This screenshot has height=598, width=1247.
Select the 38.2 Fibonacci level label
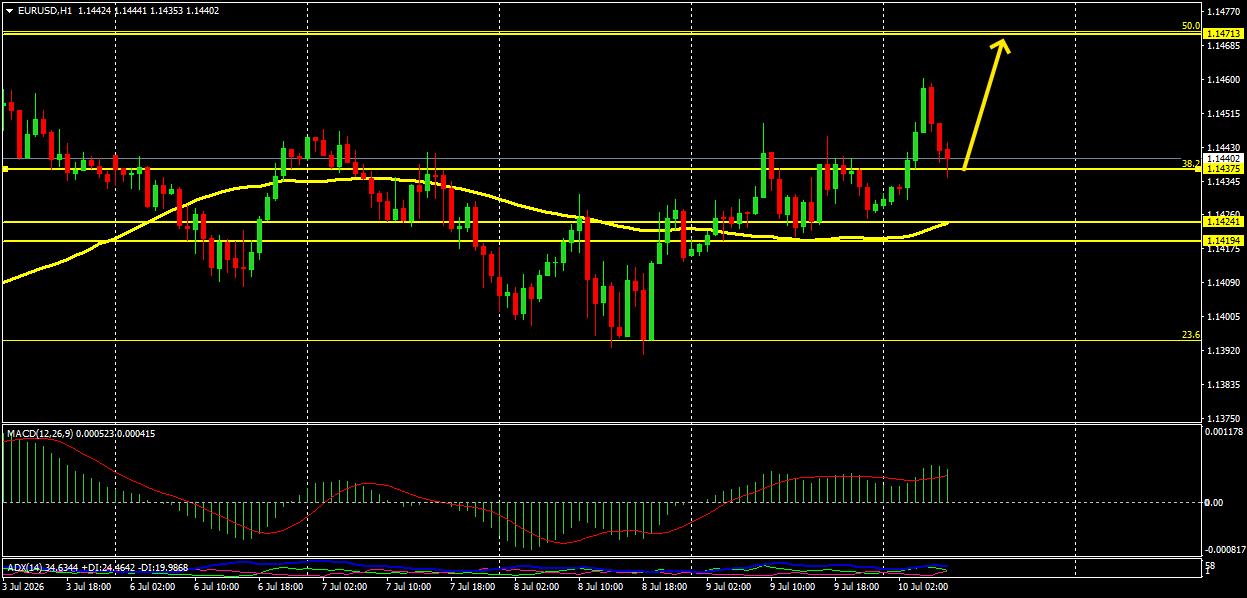coord(1190,163)
